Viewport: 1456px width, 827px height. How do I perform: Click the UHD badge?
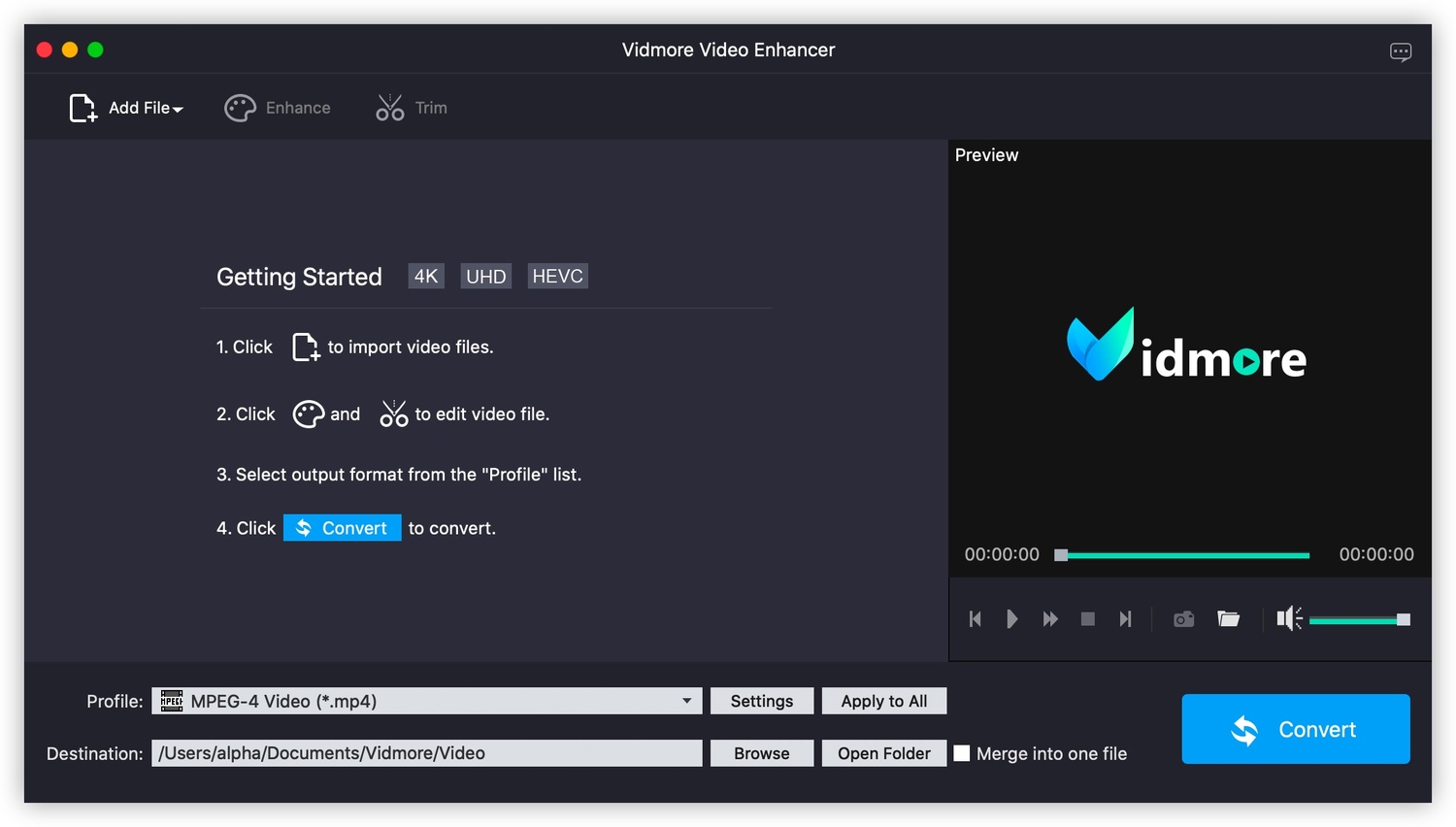(x=485, y=277)
